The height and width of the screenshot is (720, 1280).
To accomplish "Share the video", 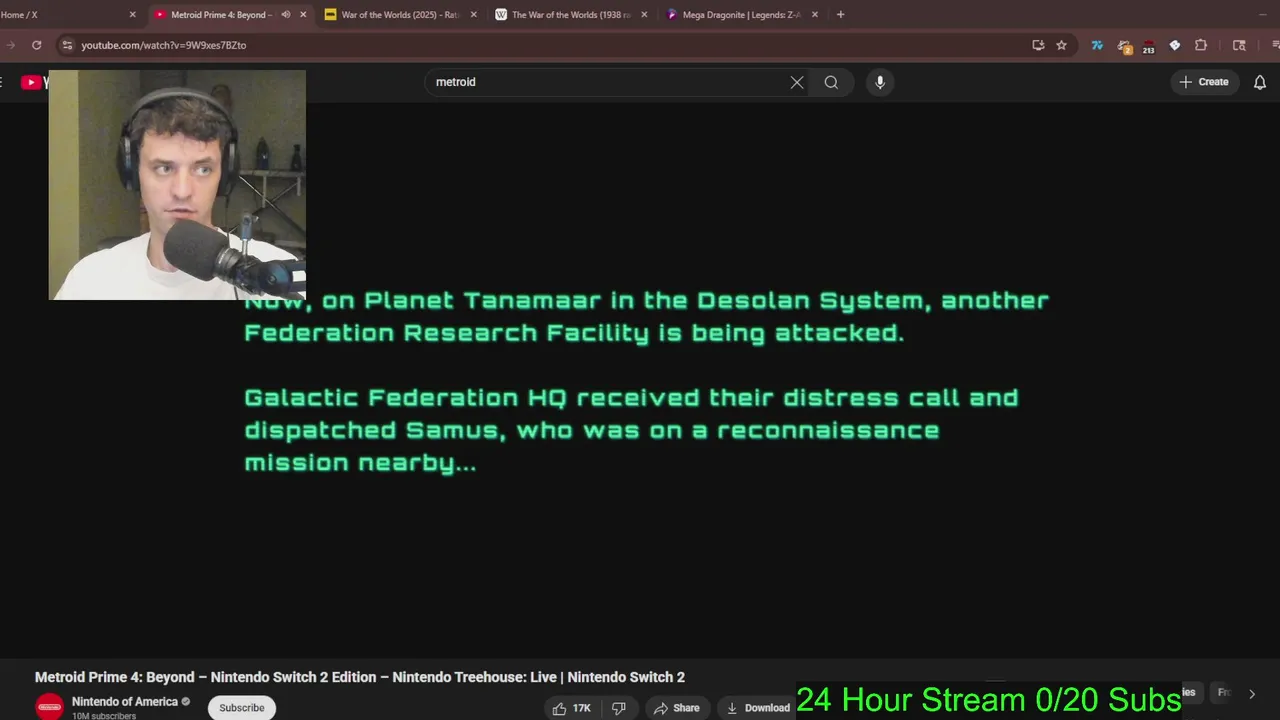I will click(677, 708).
